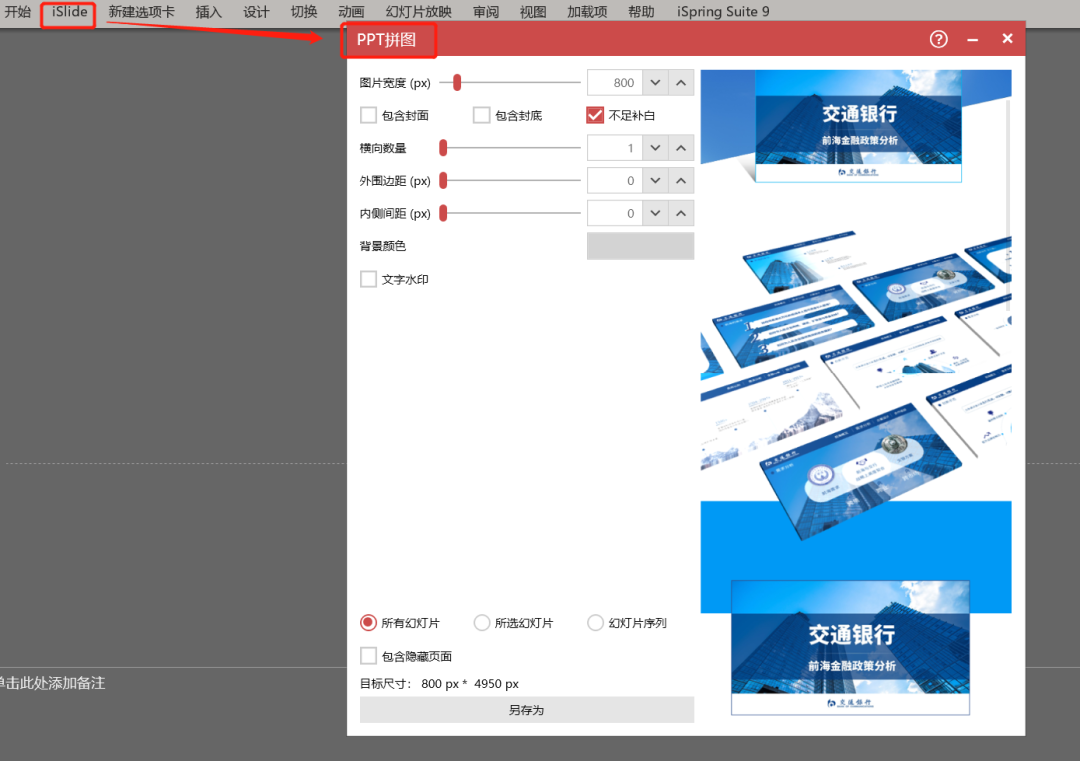This screenshot has width=1080, height=761.
Task: Open the 帮助 ribbon tab
Action: pyautogui.click(x=641, y=12)
